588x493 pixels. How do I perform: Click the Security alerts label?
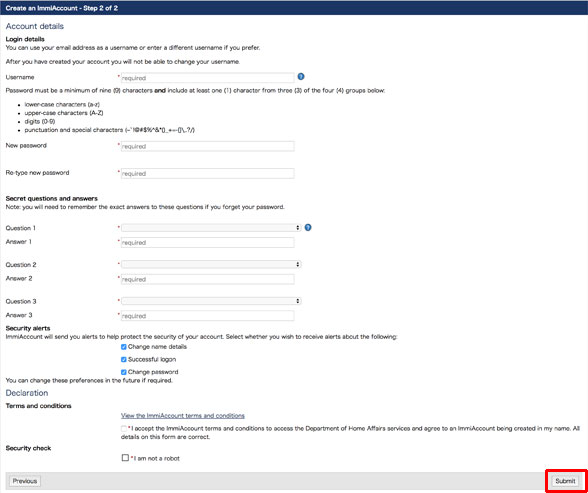[x=28, y=328]
